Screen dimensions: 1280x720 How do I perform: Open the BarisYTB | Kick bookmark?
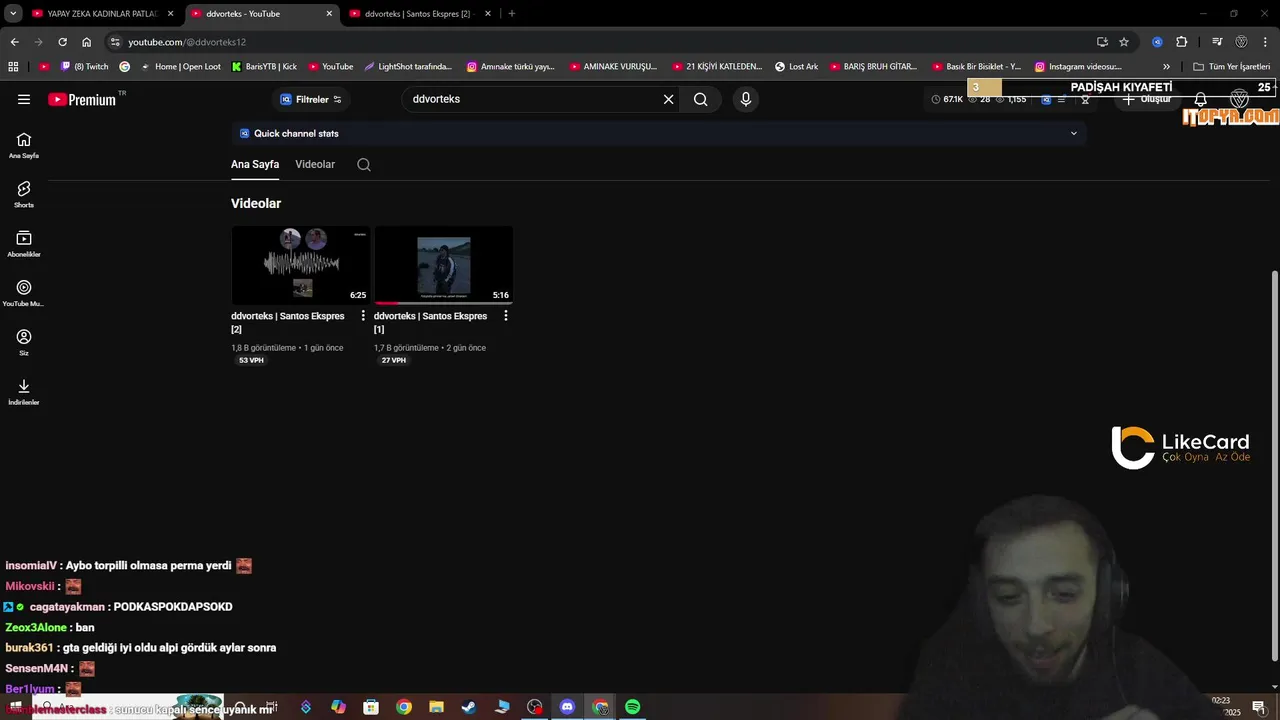click(264, 67)
